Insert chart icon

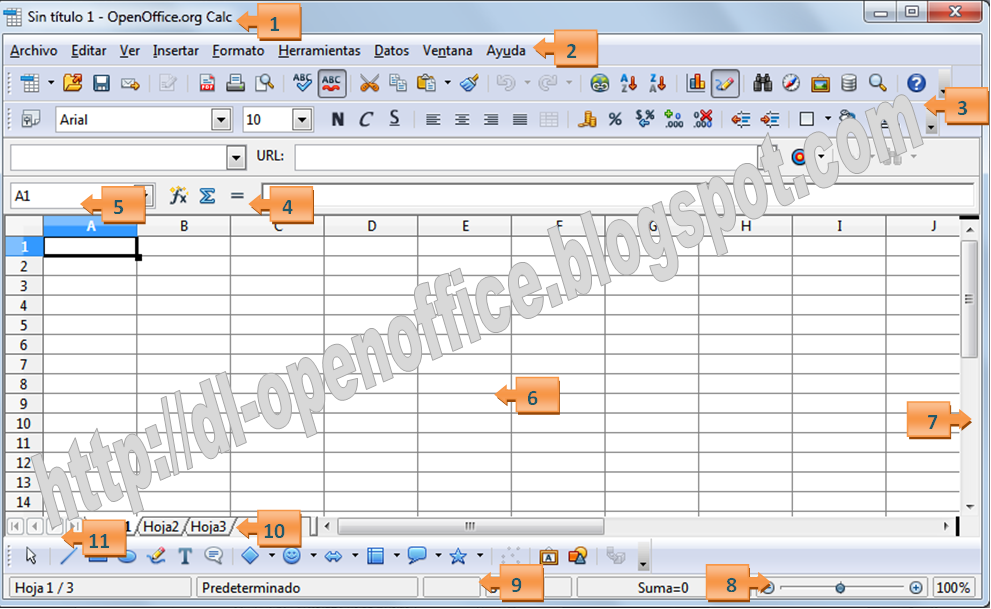click(696, 83)
